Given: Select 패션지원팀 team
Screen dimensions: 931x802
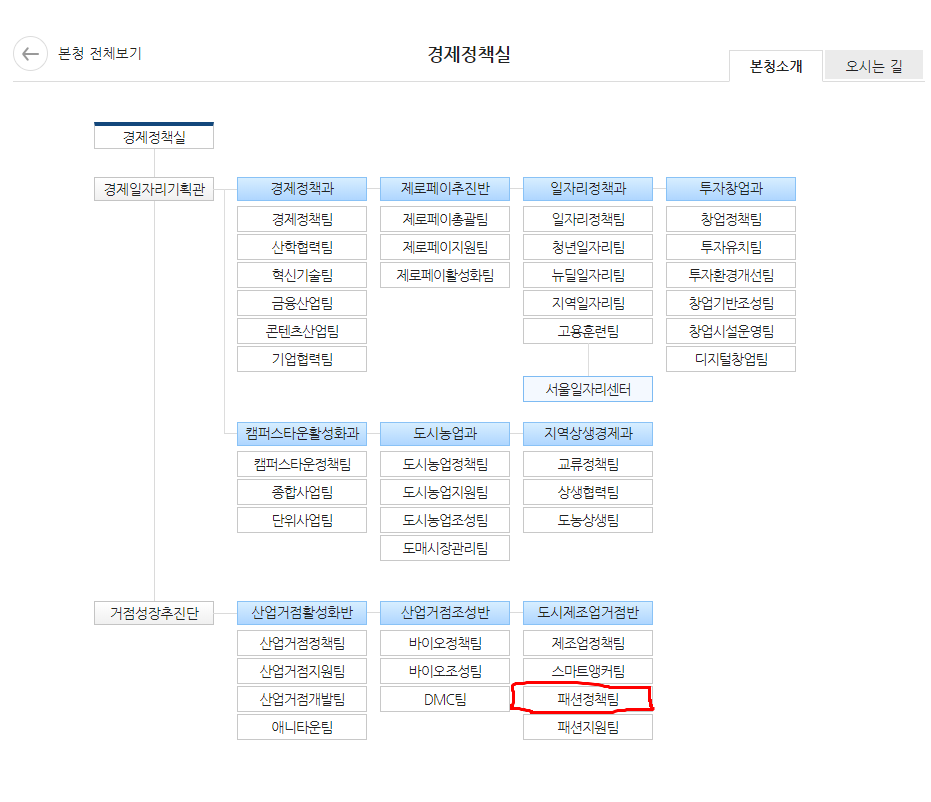Looking at the screenshot, I should pos(588,727).
